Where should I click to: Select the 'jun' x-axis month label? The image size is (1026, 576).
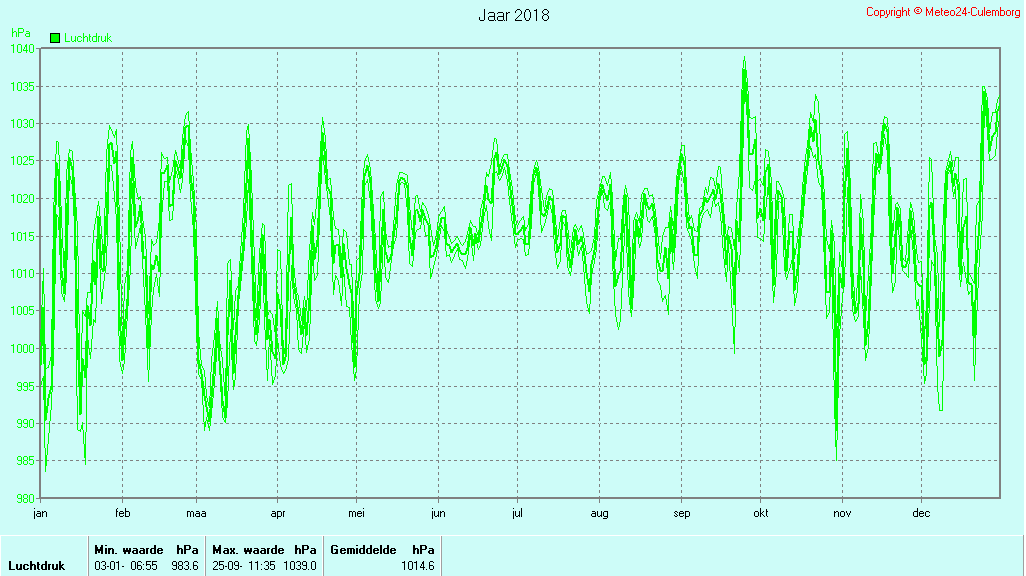click(x=437, y=513)
